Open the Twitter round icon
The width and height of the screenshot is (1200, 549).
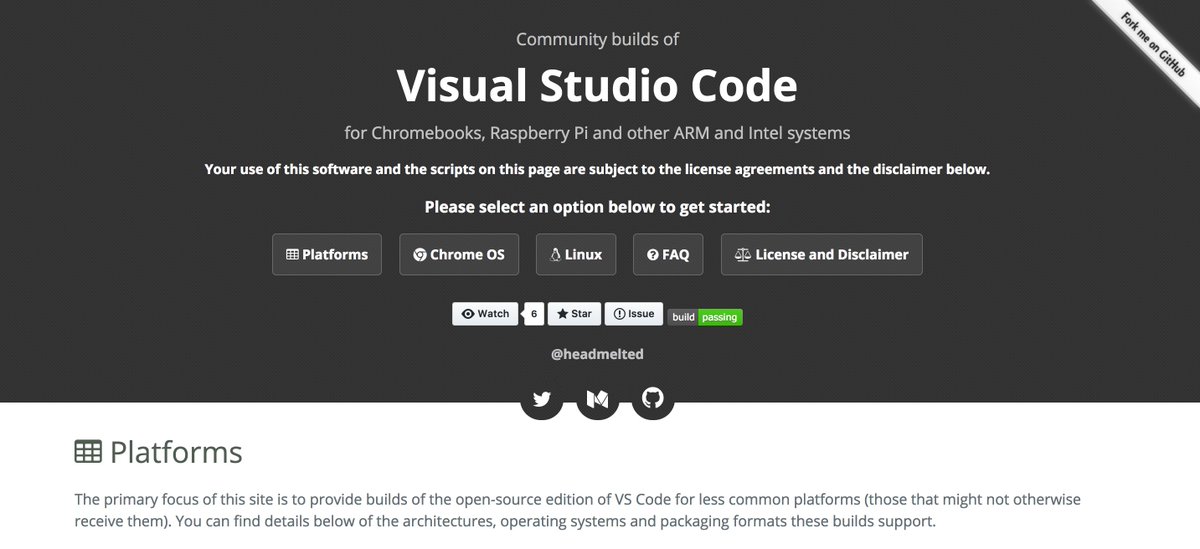542,399
